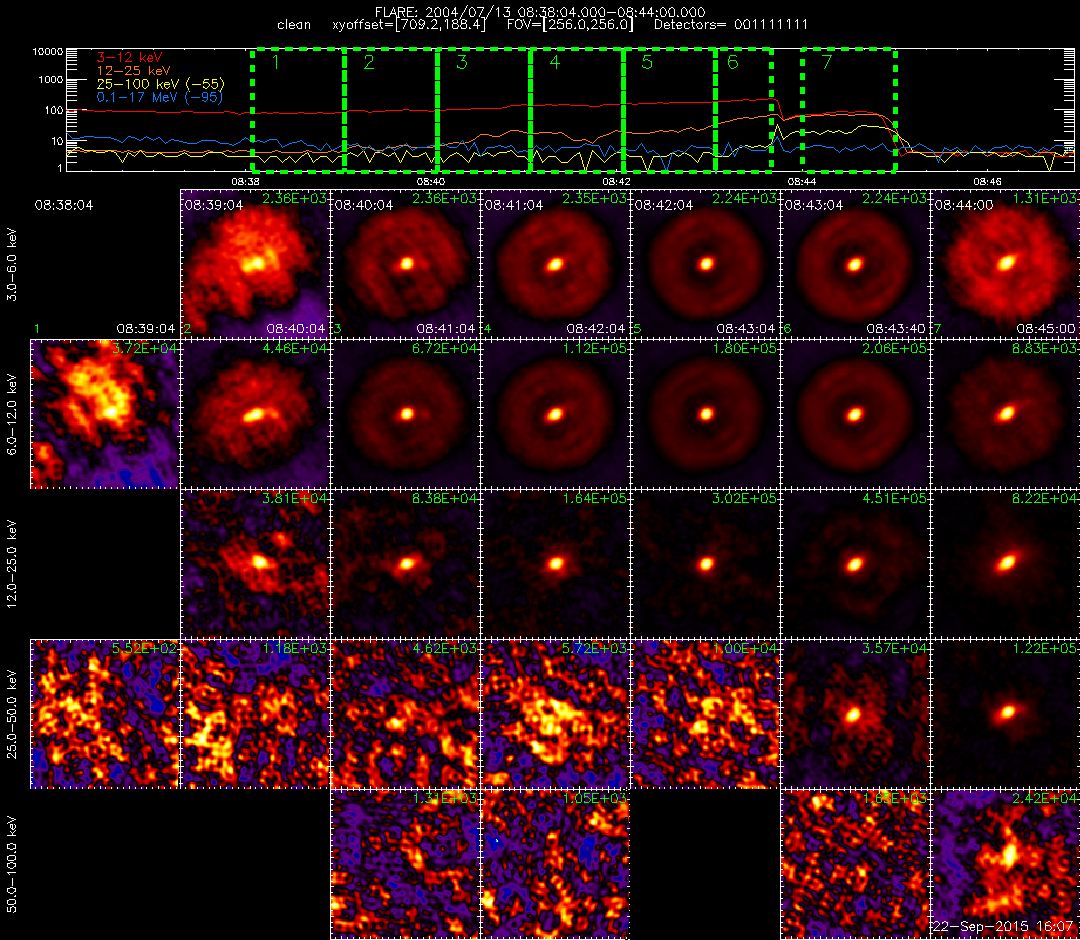1080x940 pixels.
Task: Select the 6.0-12.0 keV image labeled 1.12E+05
Action: [555, 414]
